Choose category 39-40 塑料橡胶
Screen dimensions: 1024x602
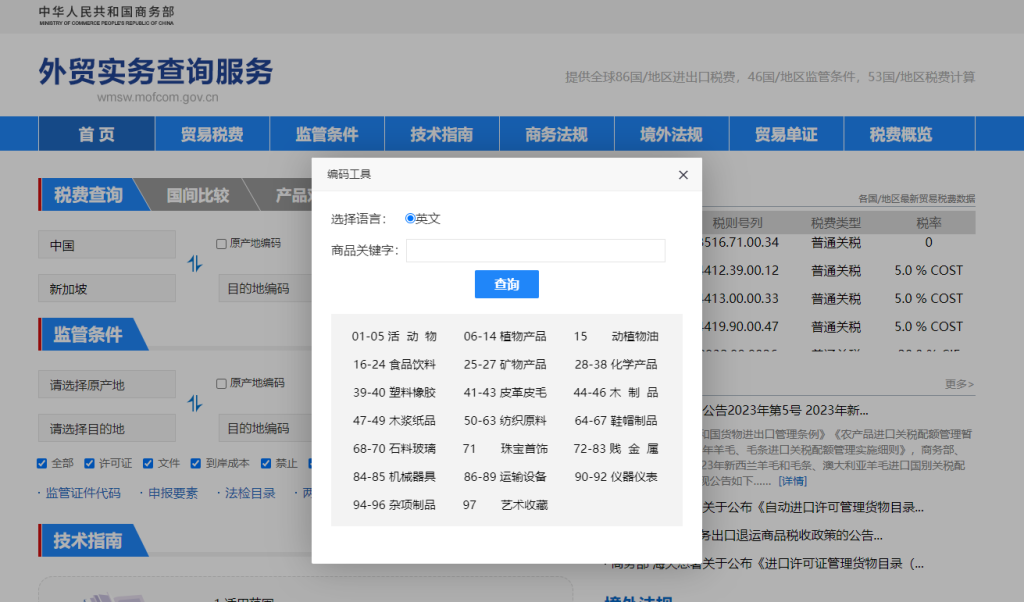coord(394,392)
